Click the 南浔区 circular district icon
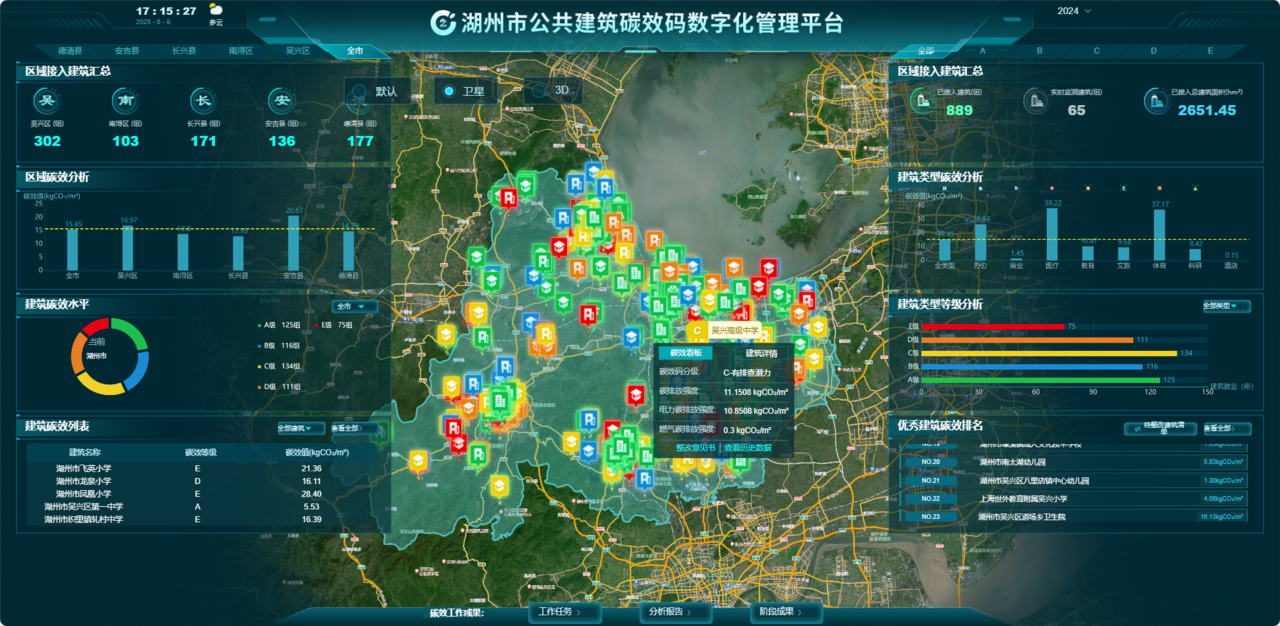This screenshot has width=1280, height=626. [x=125, y=100]
